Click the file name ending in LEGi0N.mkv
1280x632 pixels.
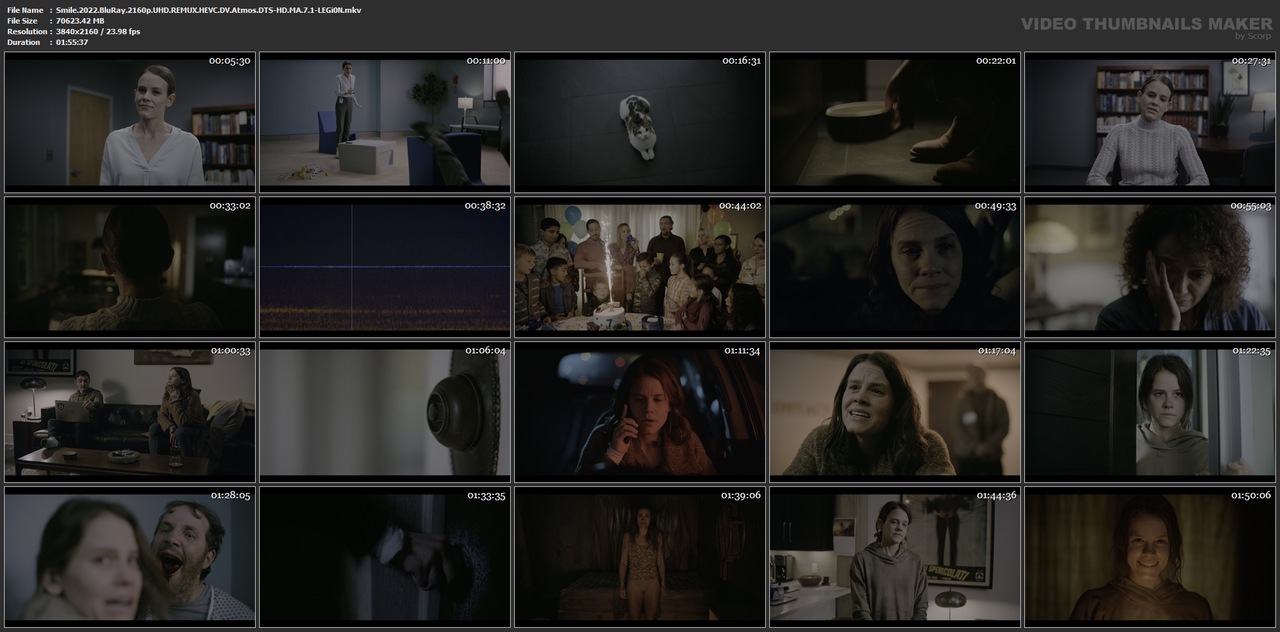tap(209, 10)
